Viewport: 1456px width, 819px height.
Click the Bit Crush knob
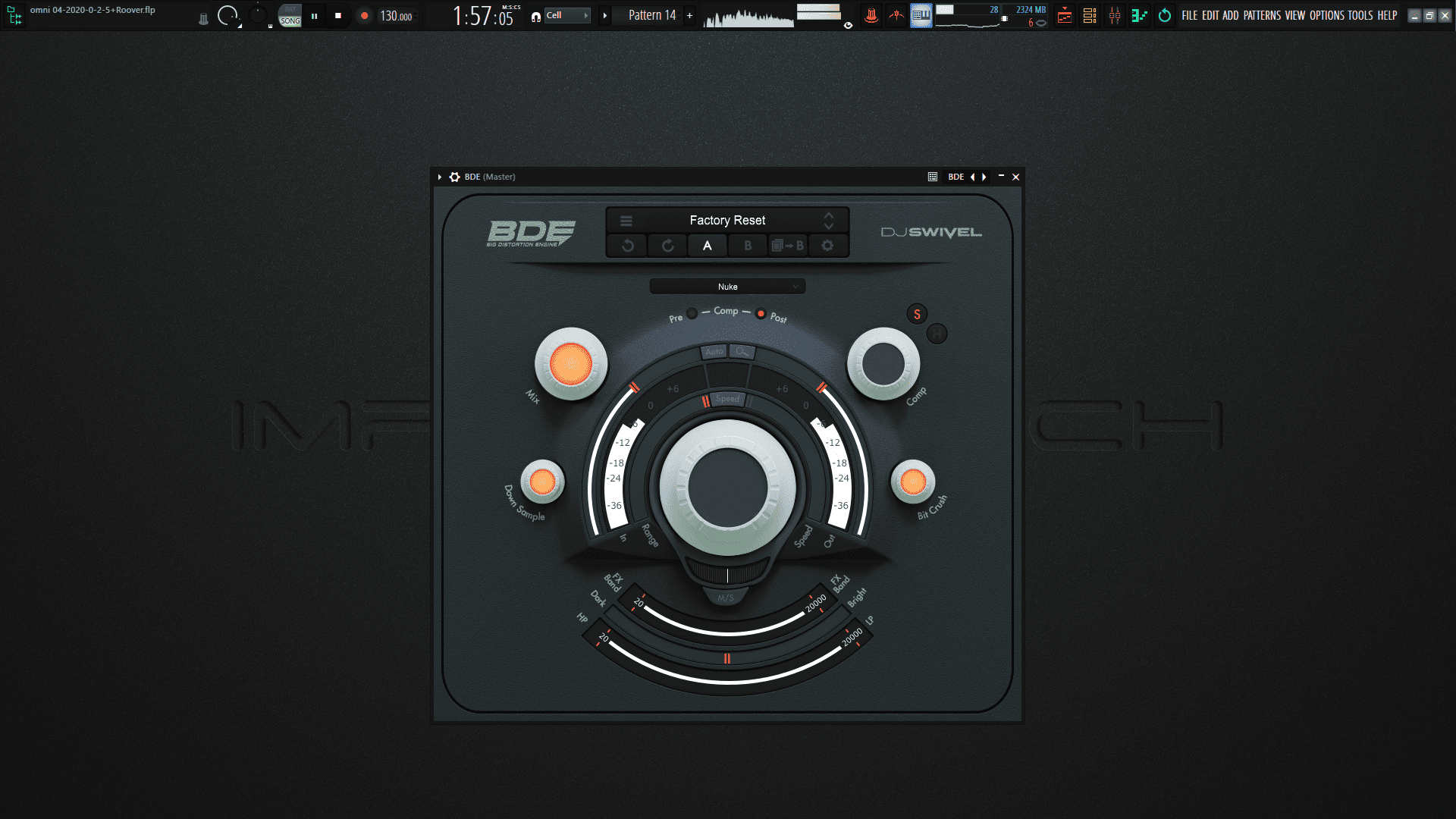click(x=912, y=482)
